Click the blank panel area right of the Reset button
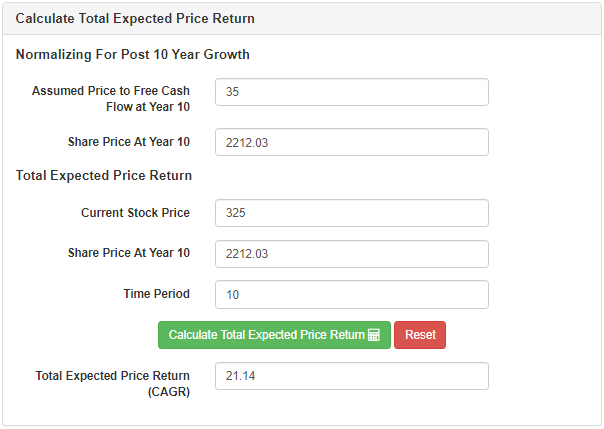This screenshot has width=604, height=429. (522, 335)
